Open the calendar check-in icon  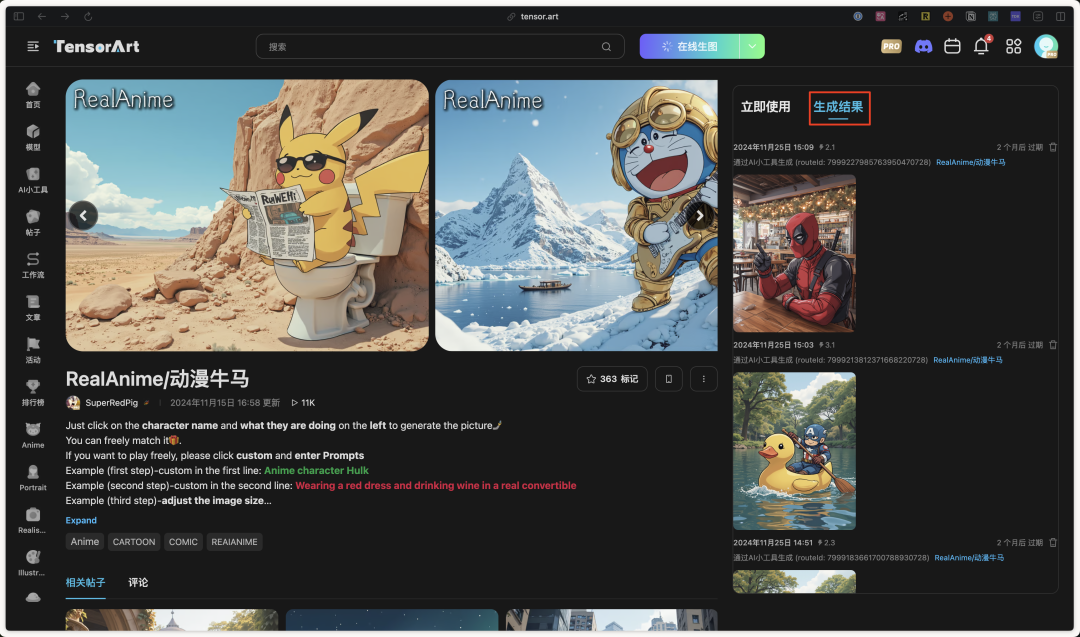tap(952, 46)
